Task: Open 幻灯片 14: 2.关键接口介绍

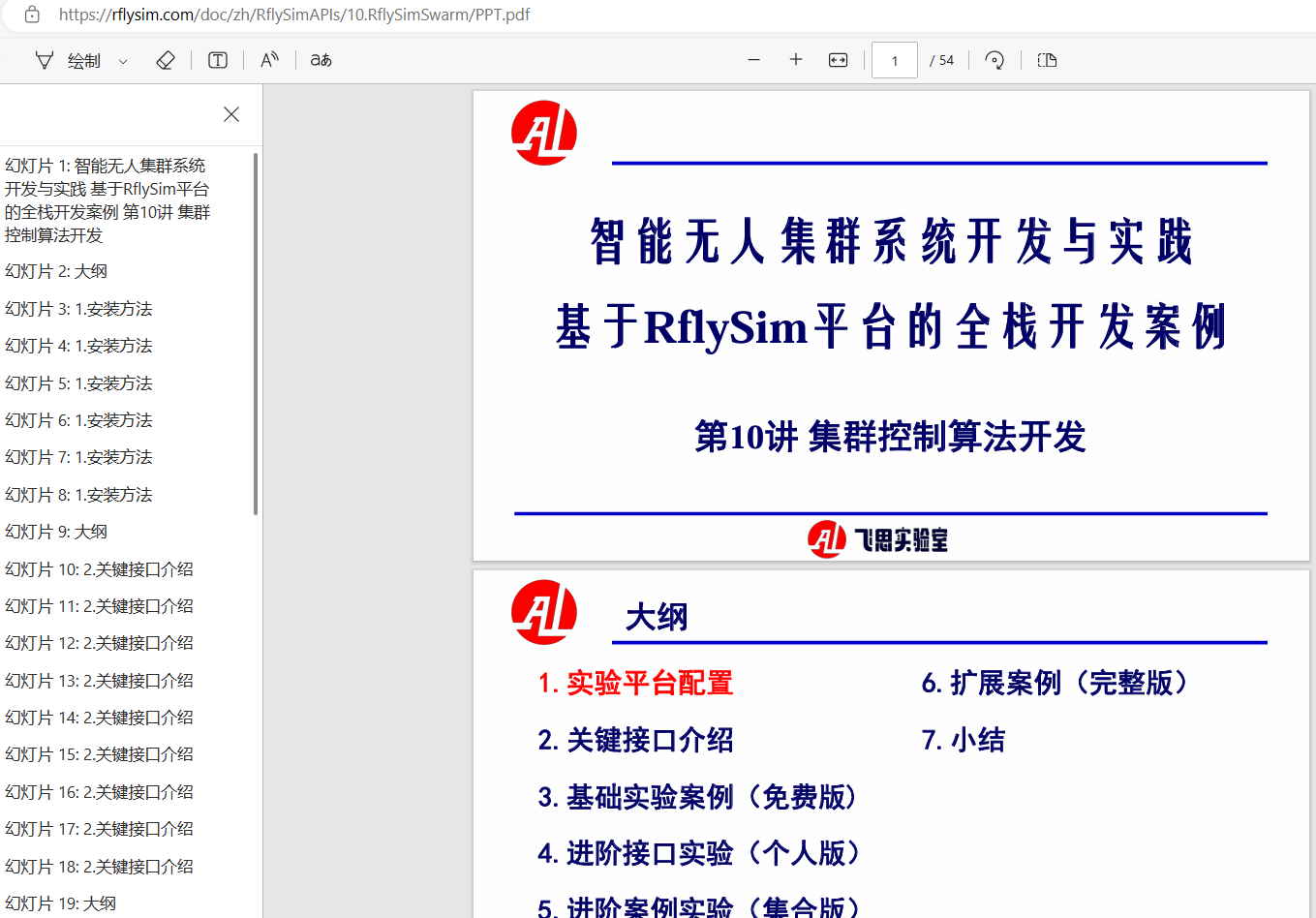Action: pyautogui.click(x=99, y=718)
